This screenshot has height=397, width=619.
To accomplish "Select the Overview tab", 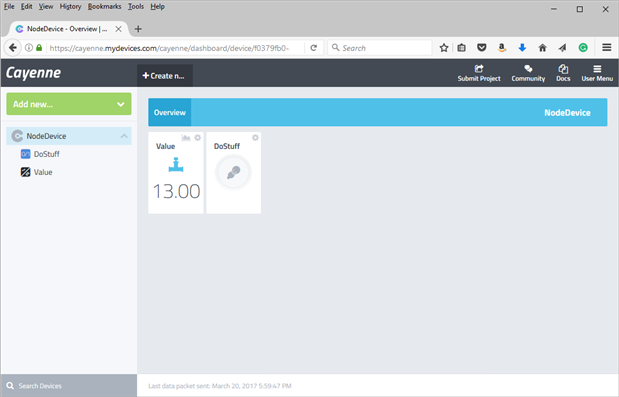I will pyautogui.click(x=170, y=112).
